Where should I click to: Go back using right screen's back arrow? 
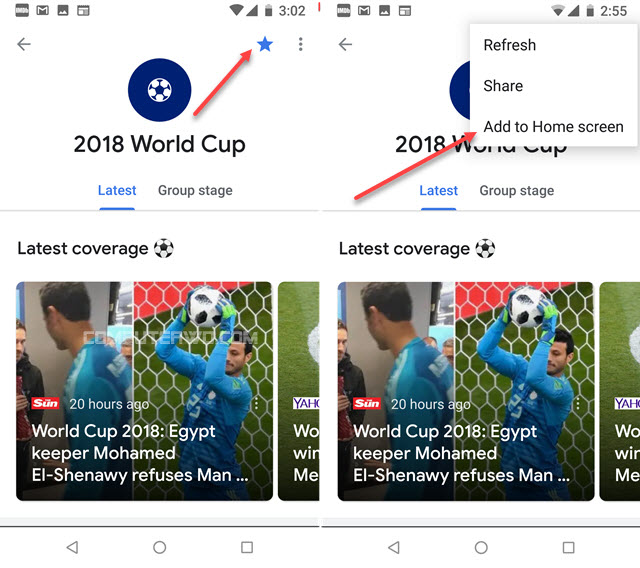tap(345, 44)
